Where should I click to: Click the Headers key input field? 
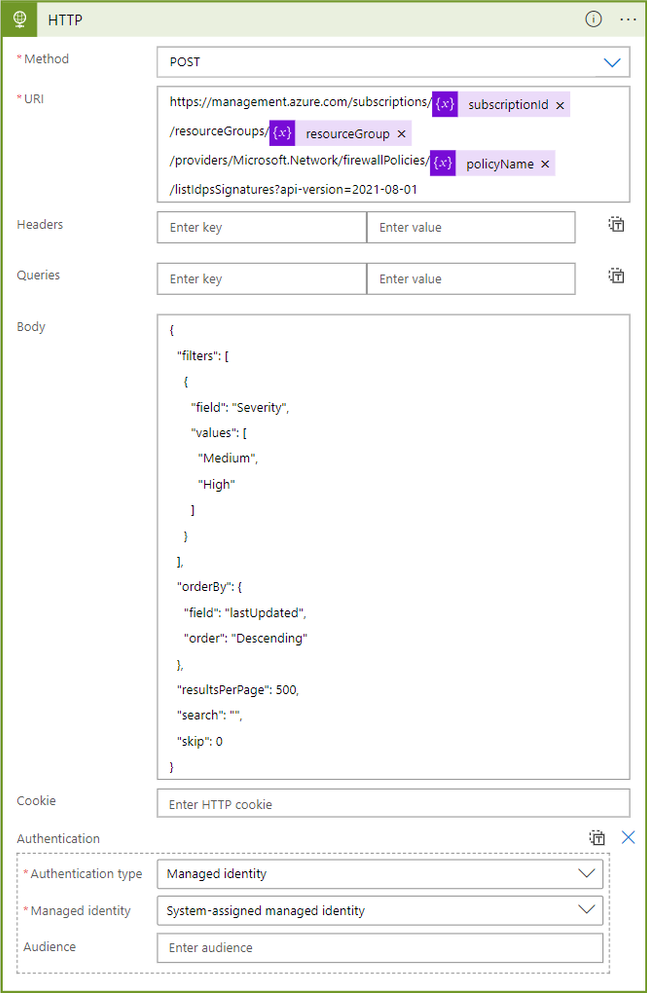(x=261, y=227)
